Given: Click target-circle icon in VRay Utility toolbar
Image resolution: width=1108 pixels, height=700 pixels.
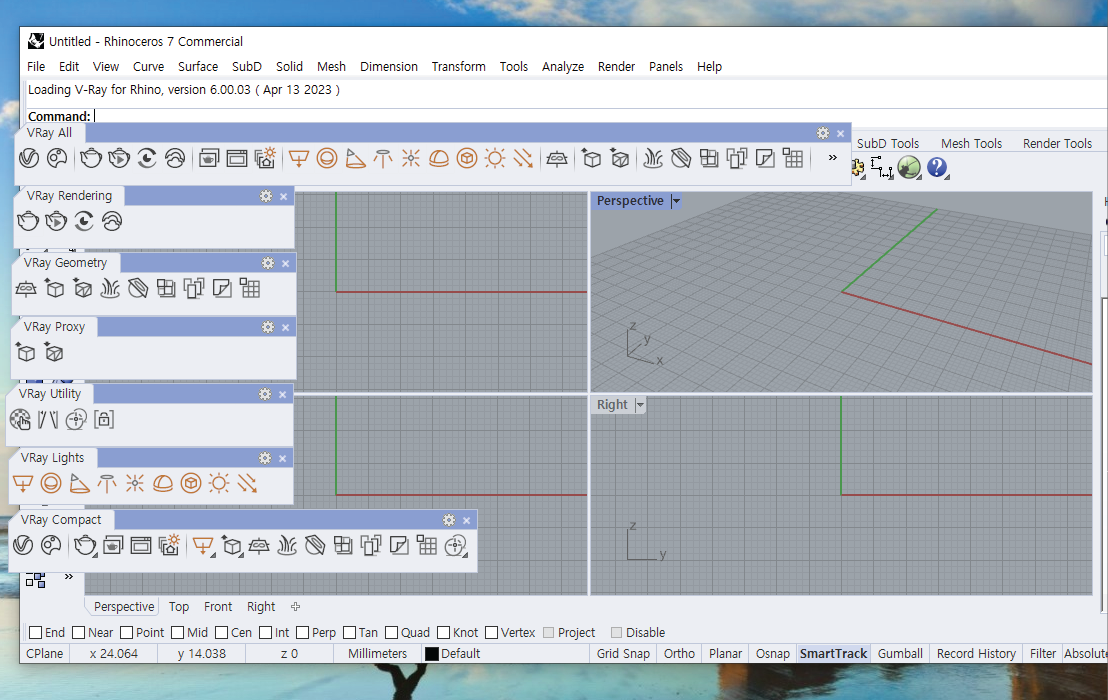Looking at the screenshot, I should point(76,420).
